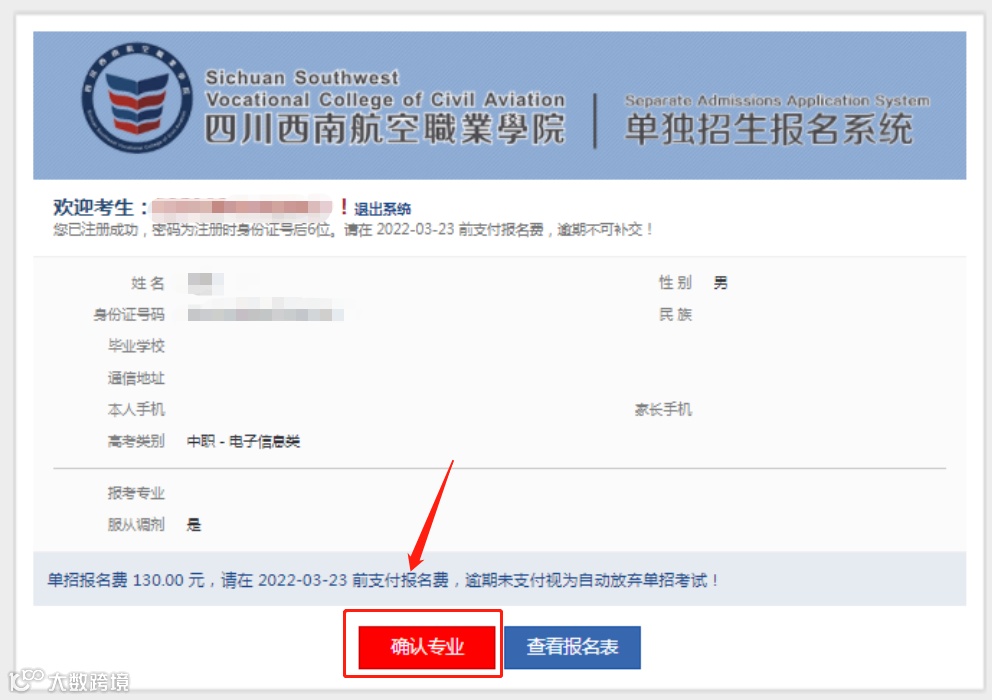The image size is (992, 700).
Task: Click the 高考类别 value 中职 - 电子信息类
Action: pos(244,441)
